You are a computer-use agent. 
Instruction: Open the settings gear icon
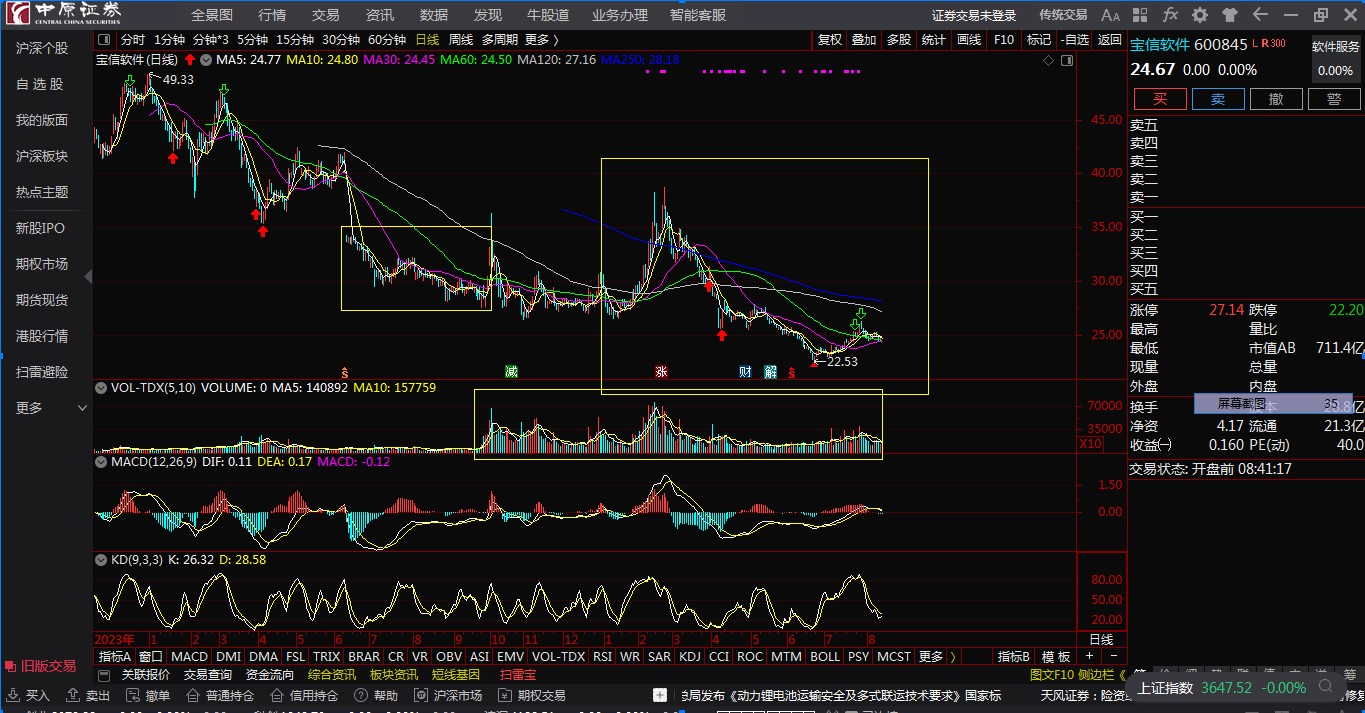pos(1200,15)
